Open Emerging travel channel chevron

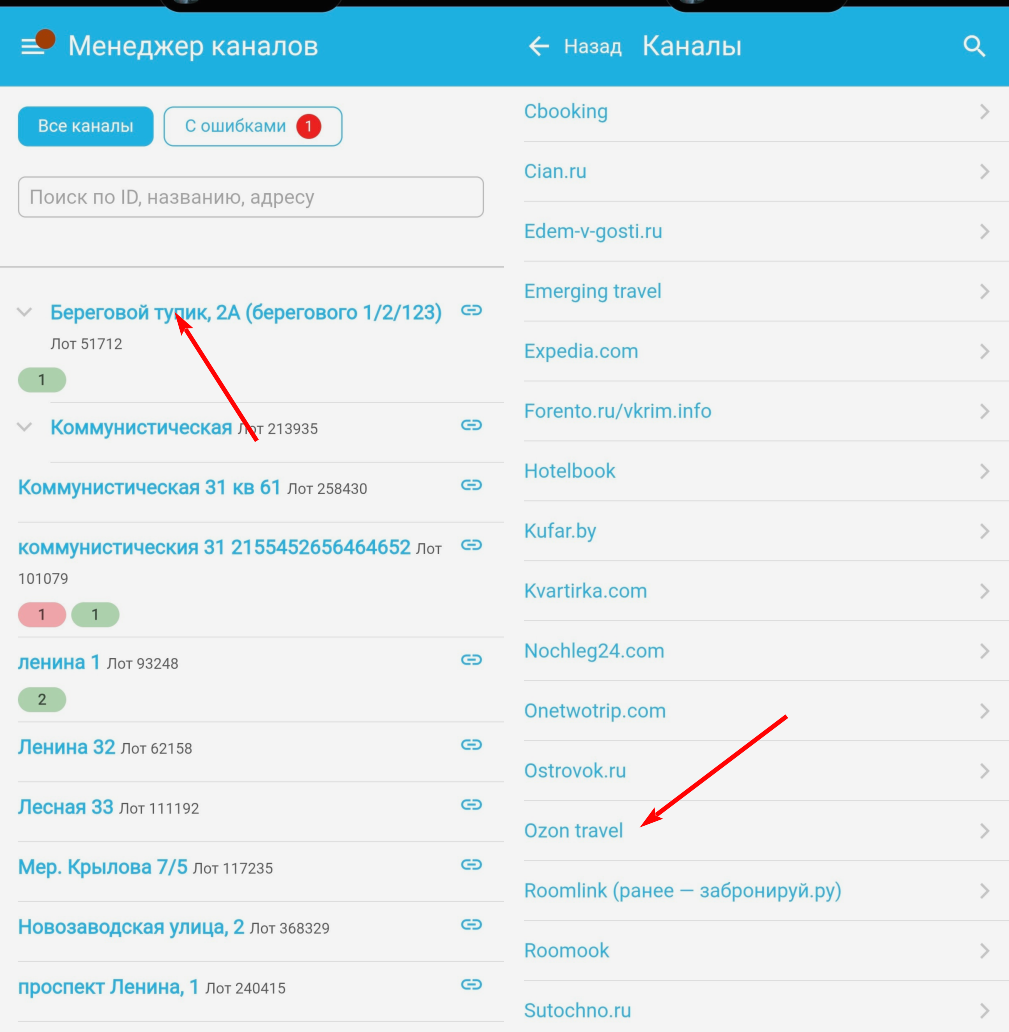(984, 291)
